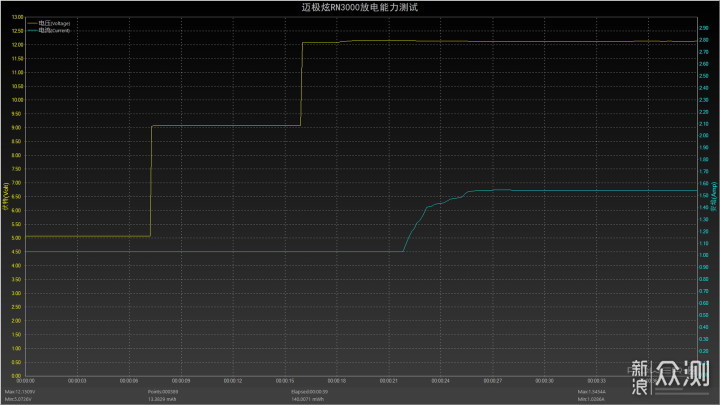Click the 12.00 voltage axis tick label
Image resolution: width=720 pixels, height=405 pixels.
point(17,45)
